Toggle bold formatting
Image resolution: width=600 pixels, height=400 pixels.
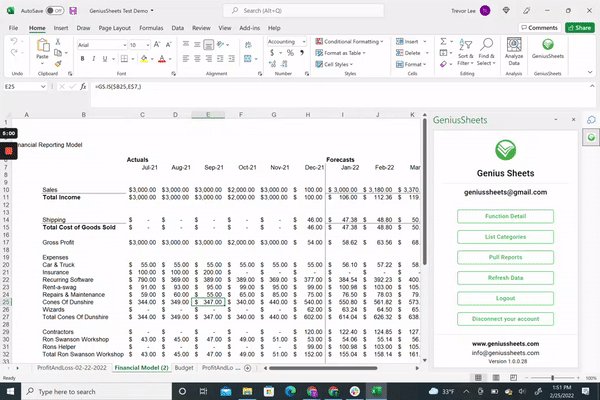click(82, 59)
